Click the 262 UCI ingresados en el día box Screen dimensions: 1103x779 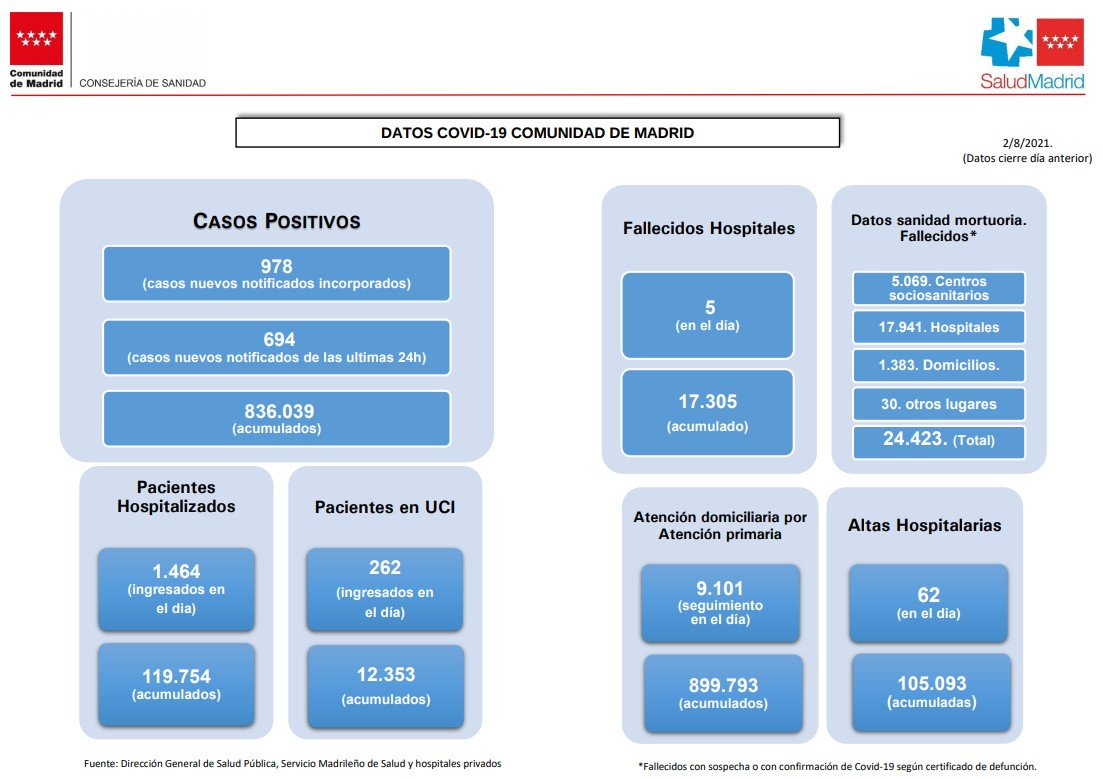pyautogui.click(x=385, y=590)
